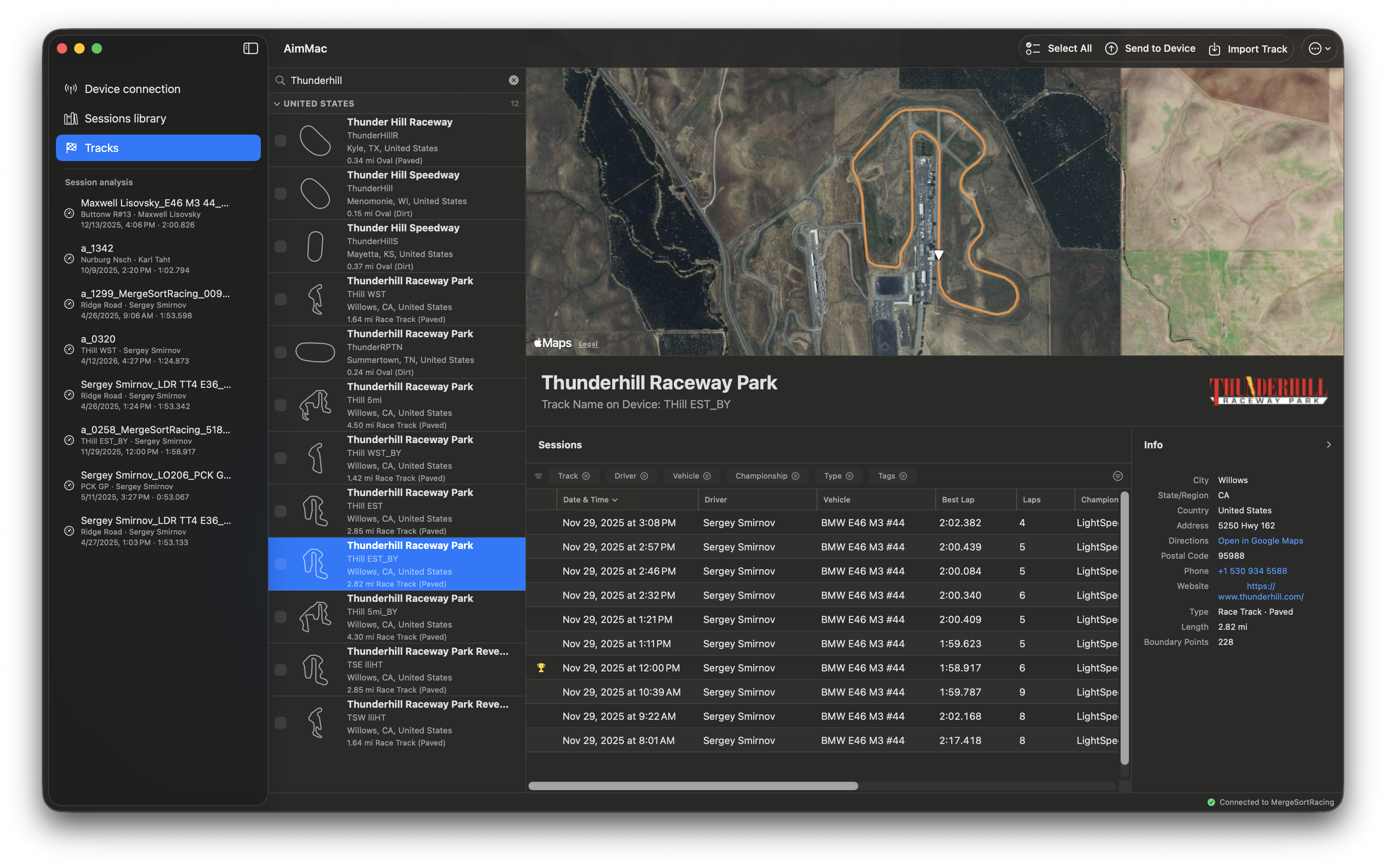This screenshot has height=868, width=1386.
Task: Open the Vehicle filter dropdown
Action: click(x=691, y=476)
